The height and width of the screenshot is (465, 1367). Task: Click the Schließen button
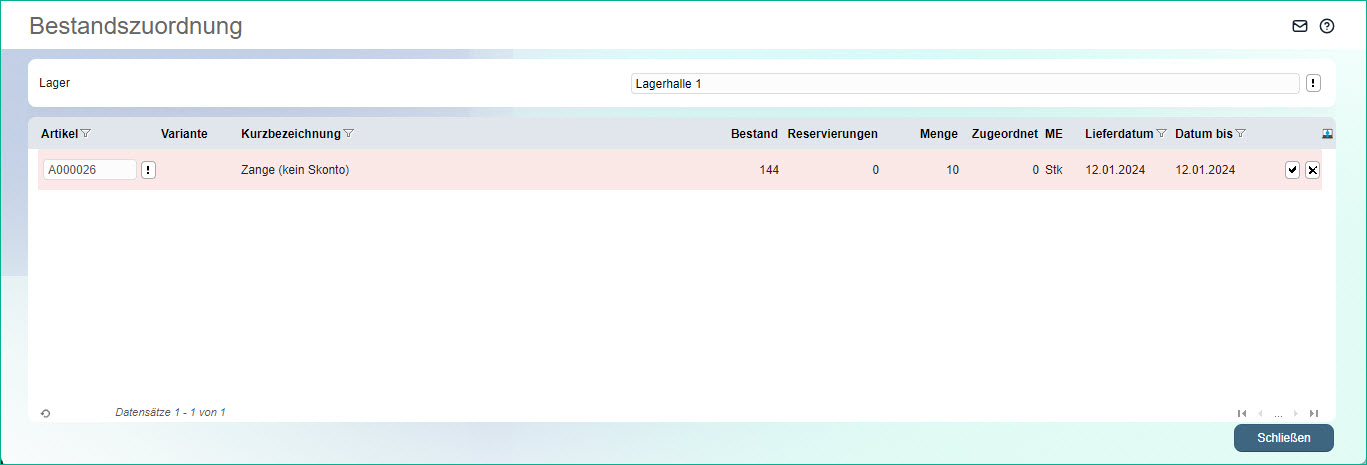(x=1284, y=438)
